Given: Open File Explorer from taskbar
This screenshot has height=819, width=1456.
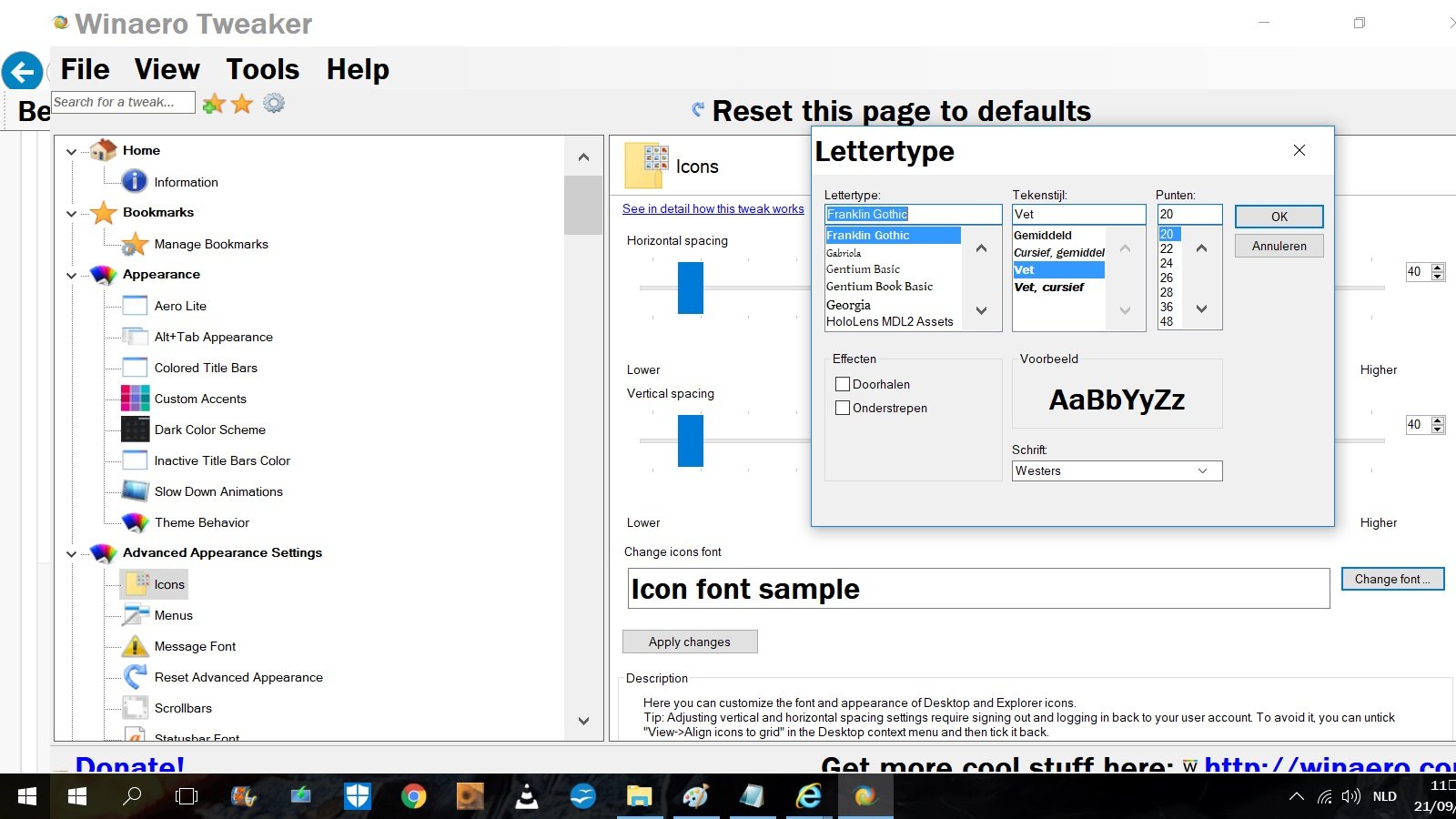Looking at the screenshot, I should click(640, 797).
